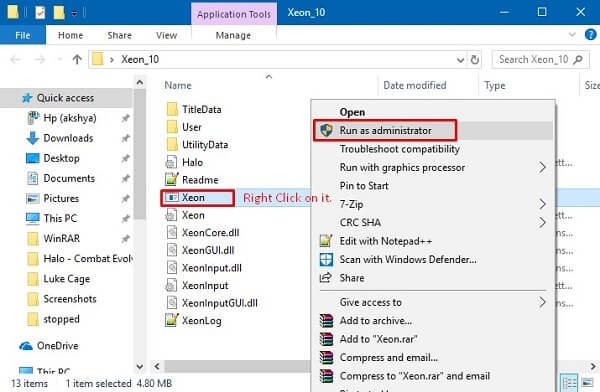Select the Readme file icon
The image size is (600, 392).
coord(171,180)
